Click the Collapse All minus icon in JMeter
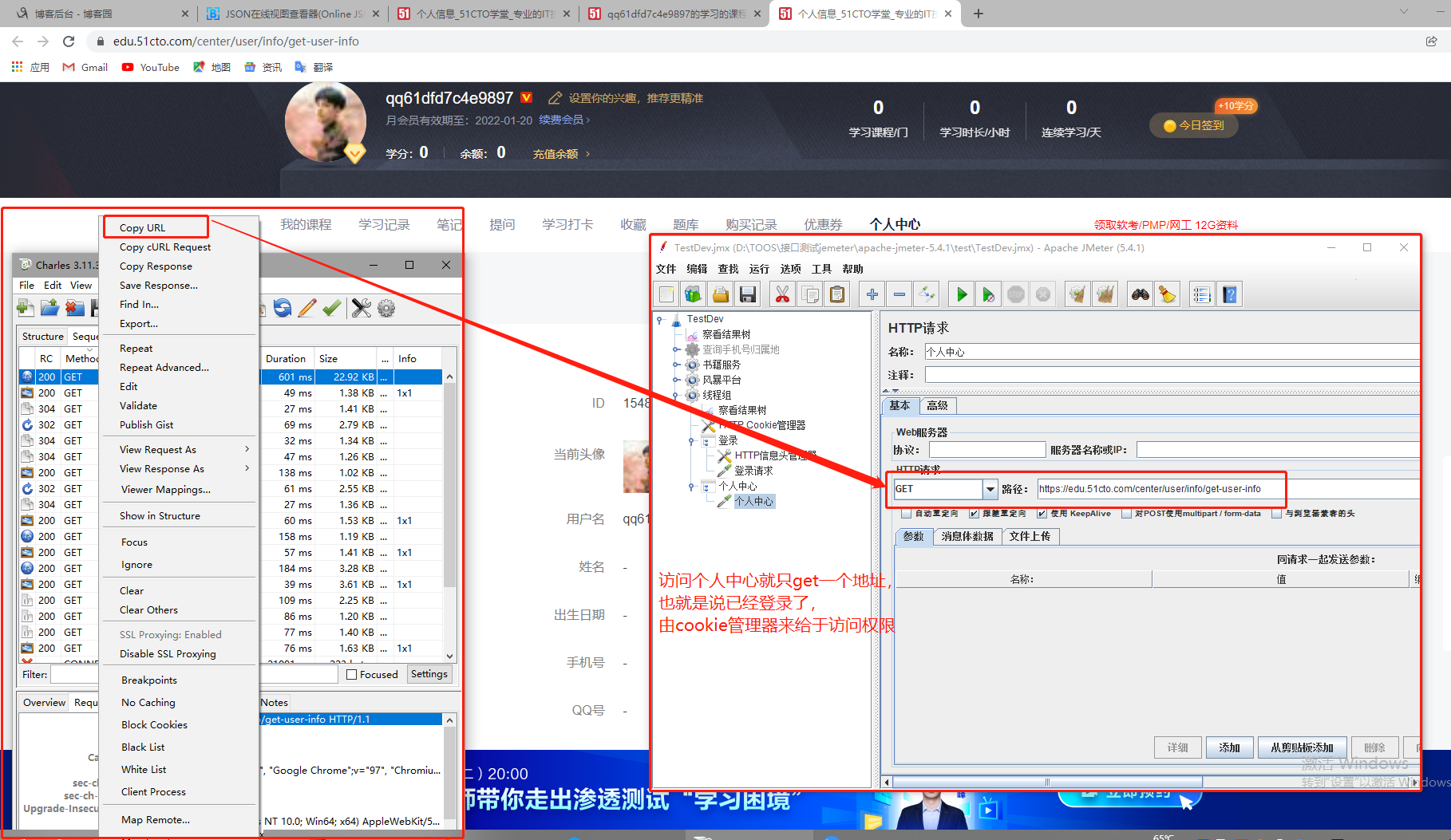This screenshot has height=840, width=1451. click(x=899, y=295)
